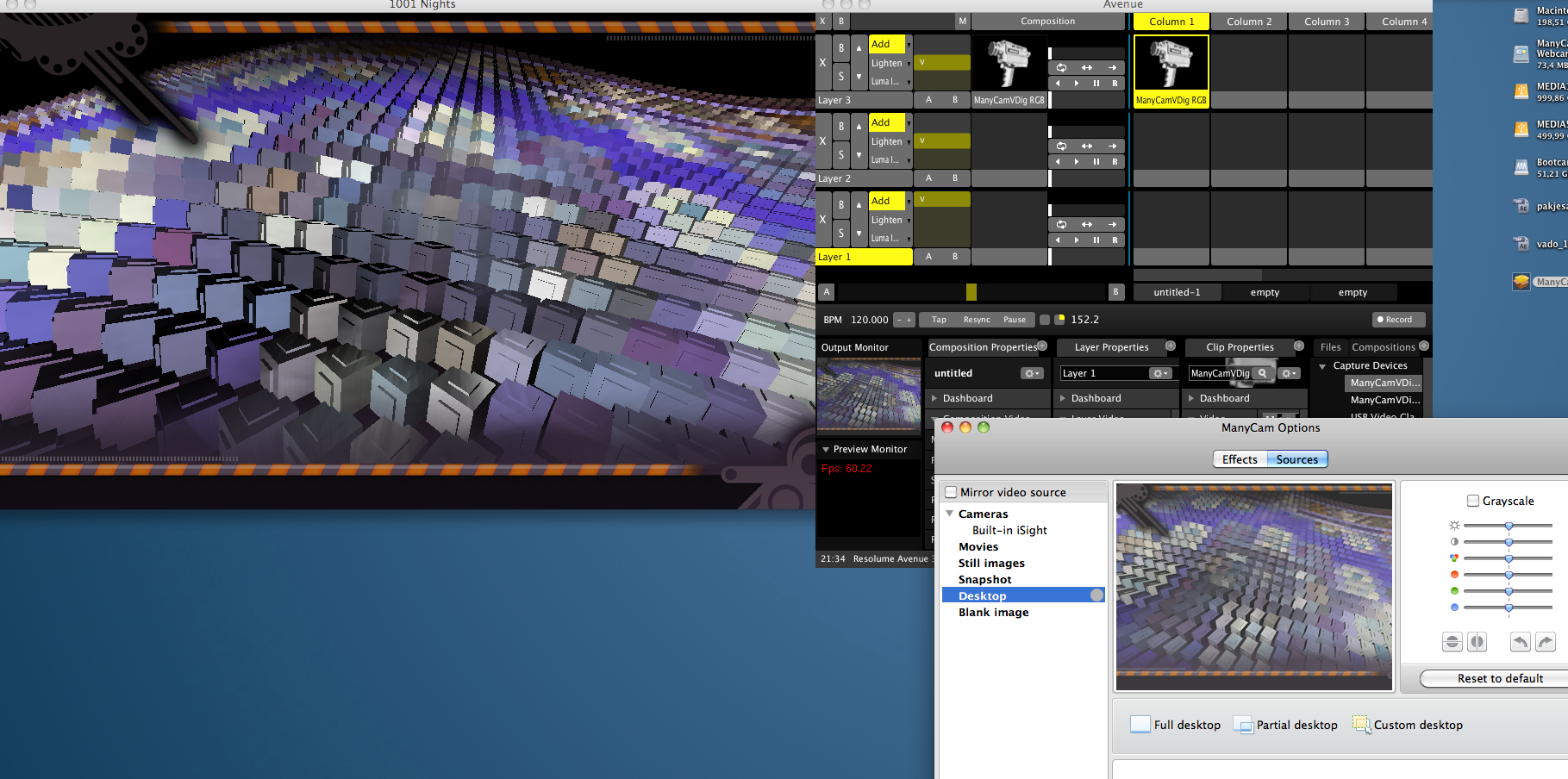This screenshot has height=779, width=1568.
Task: Click the flip horizontal icon in ManyCam
Action: (1477, 642)
